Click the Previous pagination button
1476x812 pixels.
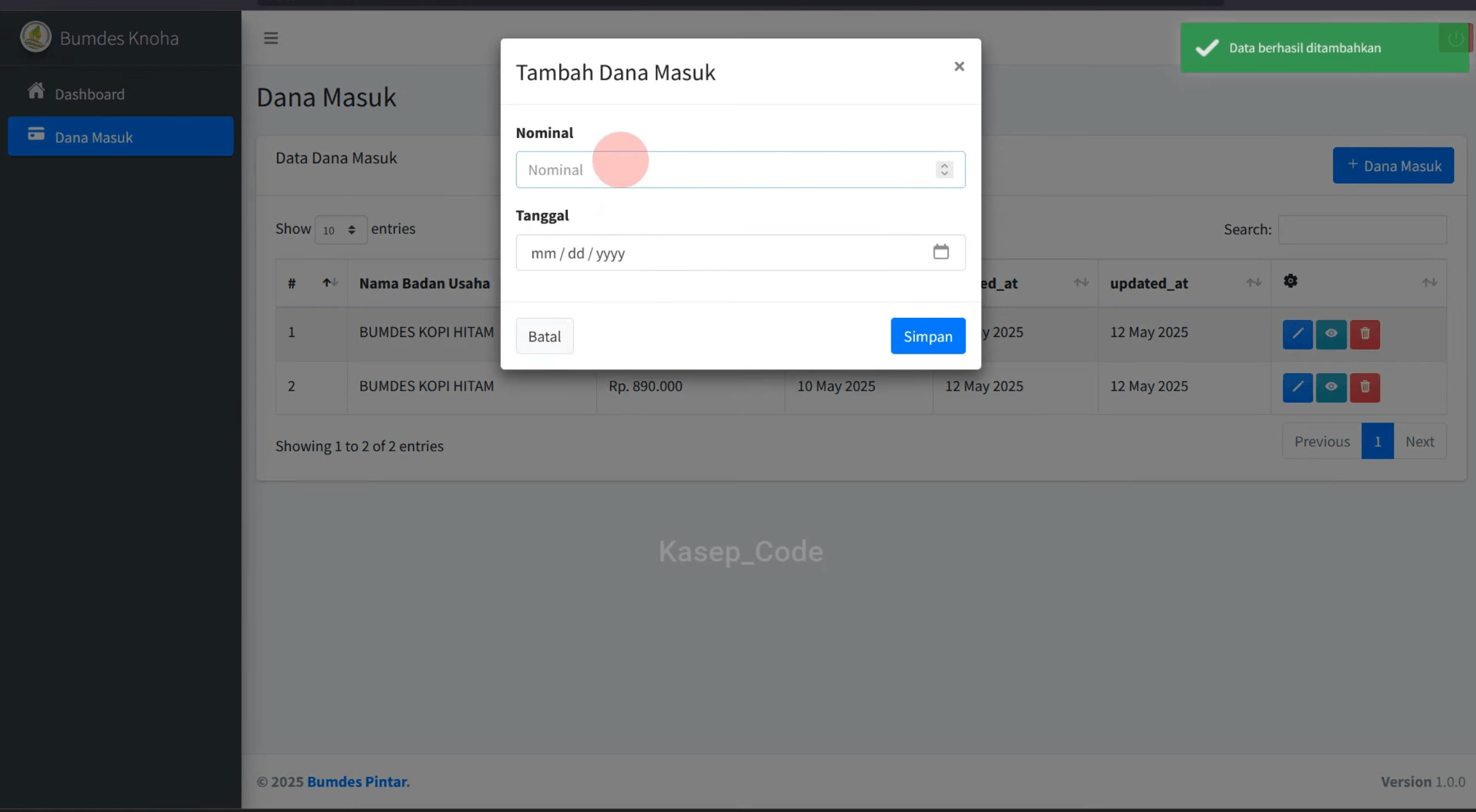tap(1322, 441)
